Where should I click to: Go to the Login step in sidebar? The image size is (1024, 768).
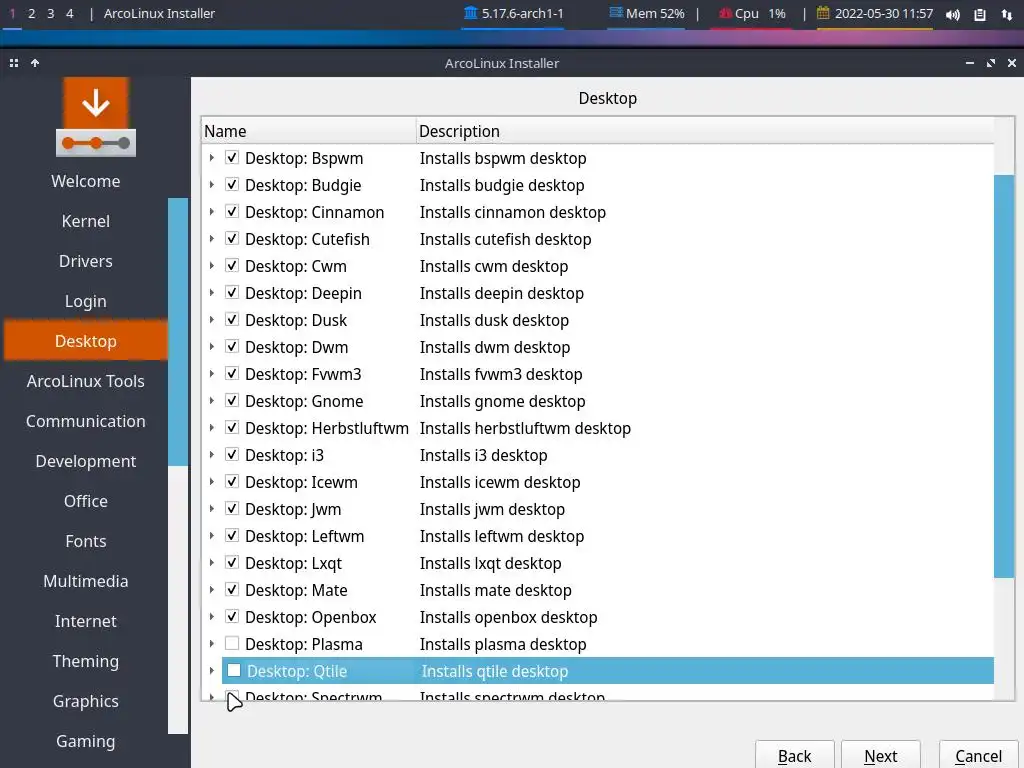[86, 301]
